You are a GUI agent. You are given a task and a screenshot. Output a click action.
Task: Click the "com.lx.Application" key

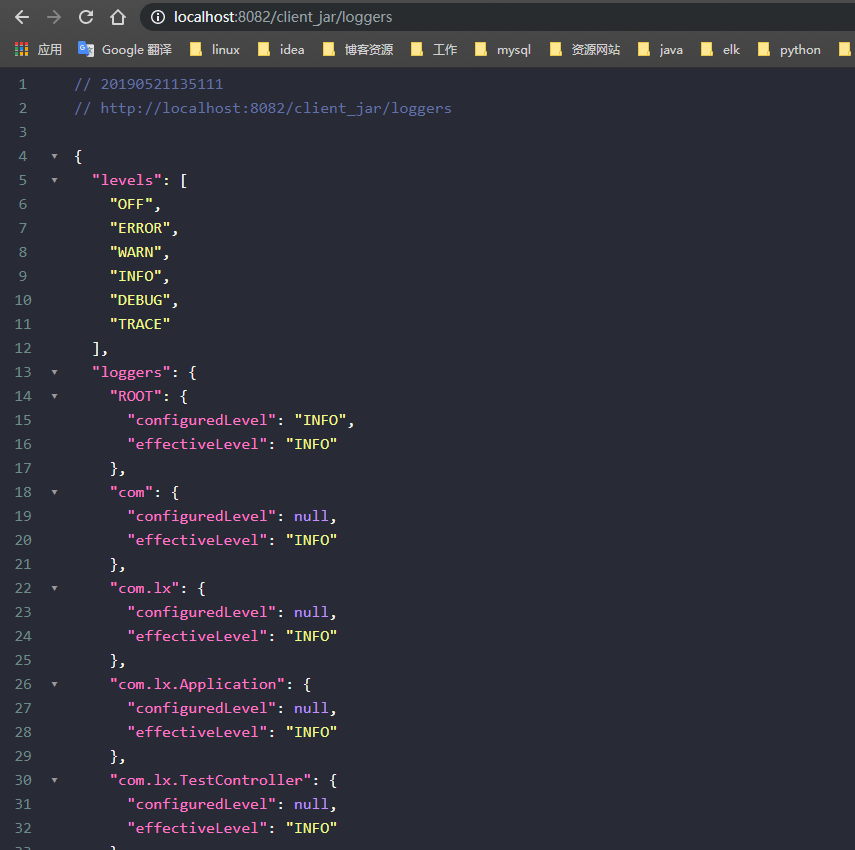pos(197,684)
